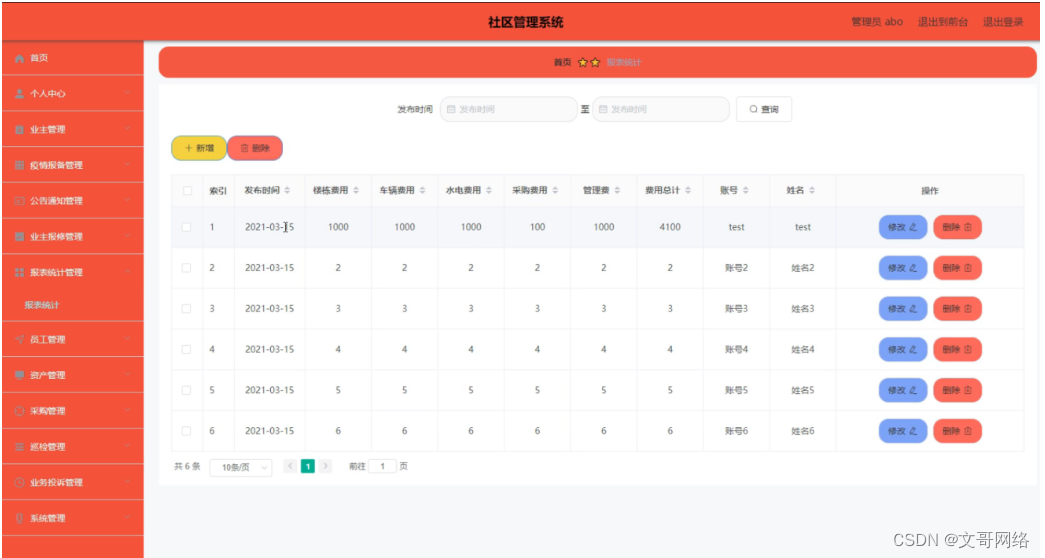Check the checkbox for row 1 (test)

click(187, 227)
